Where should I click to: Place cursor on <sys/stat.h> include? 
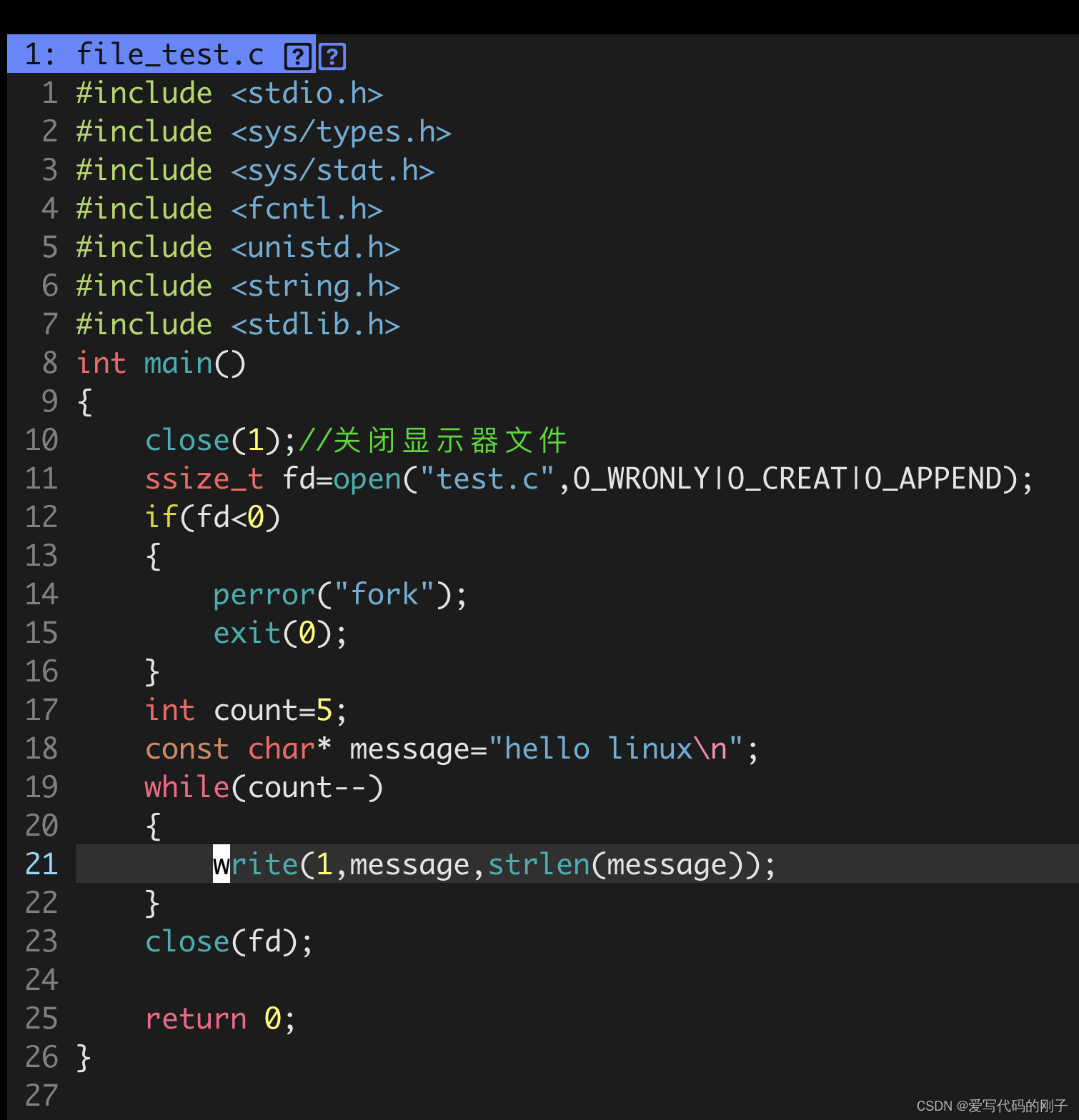(332, 171)
